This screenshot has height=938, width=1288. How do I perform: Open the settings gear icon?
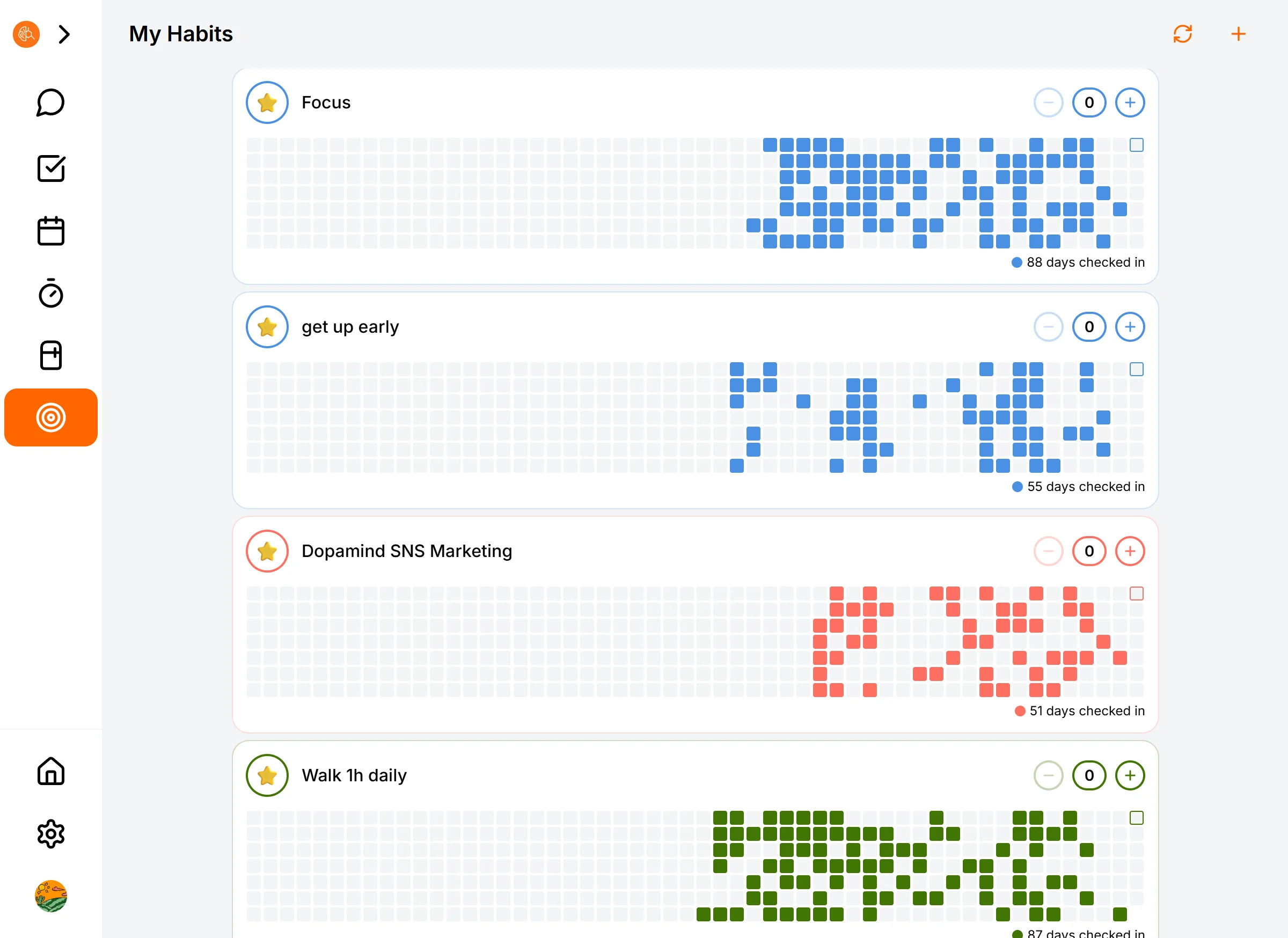[50, 833]
